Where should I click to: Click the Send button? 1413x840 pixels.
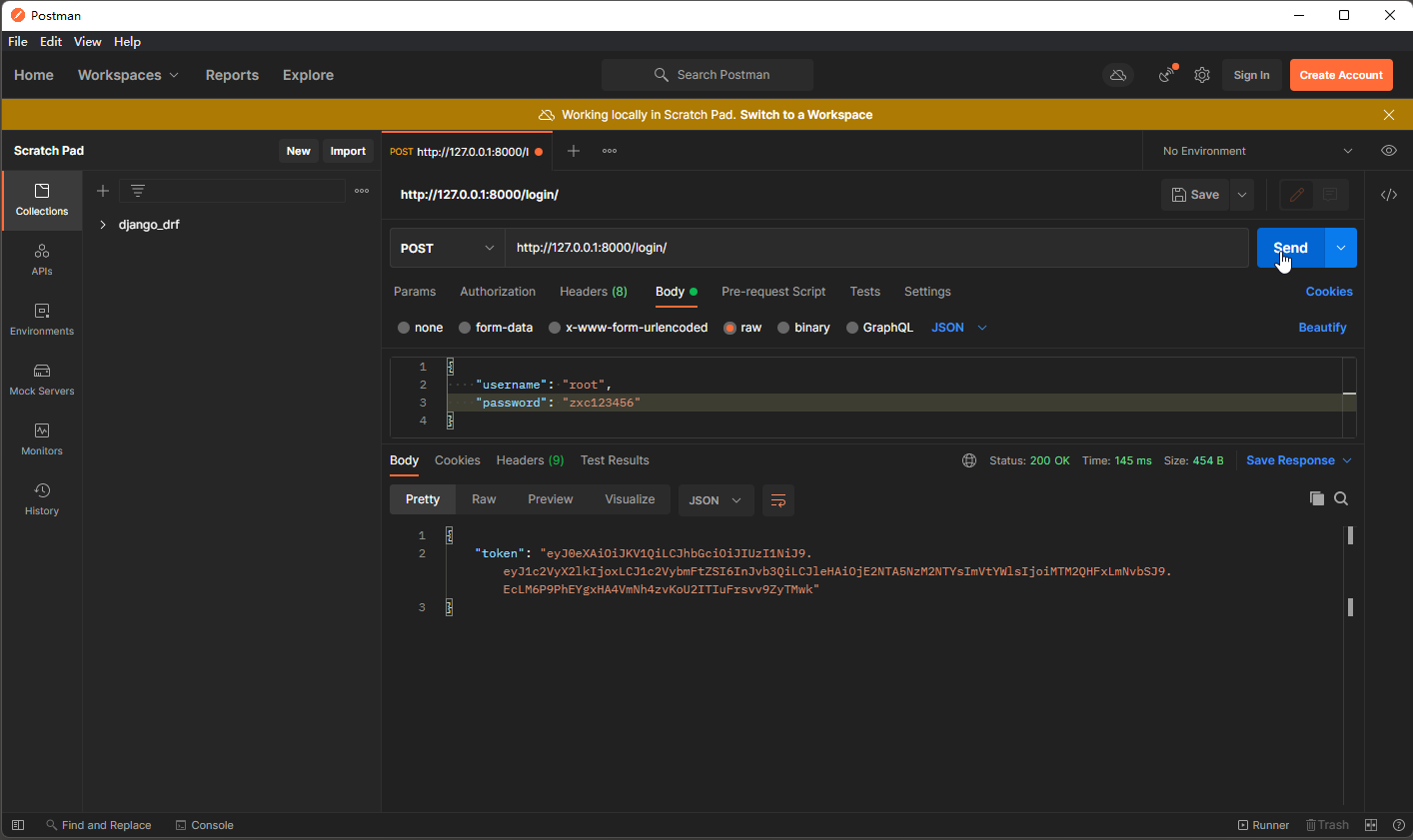(1291, 248)
